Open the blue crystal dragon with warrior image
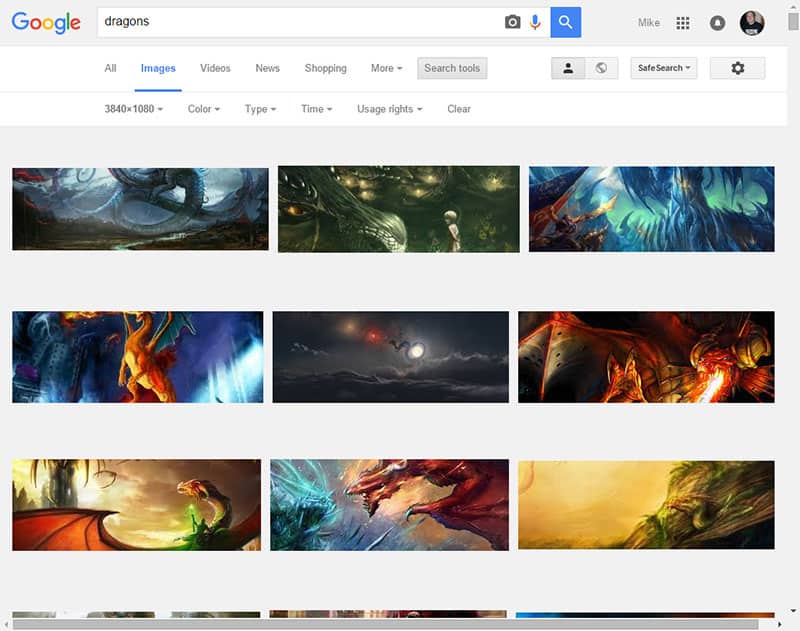Image resolution: width=800 pixels, height=631 pixels. [x=652, y=209]
